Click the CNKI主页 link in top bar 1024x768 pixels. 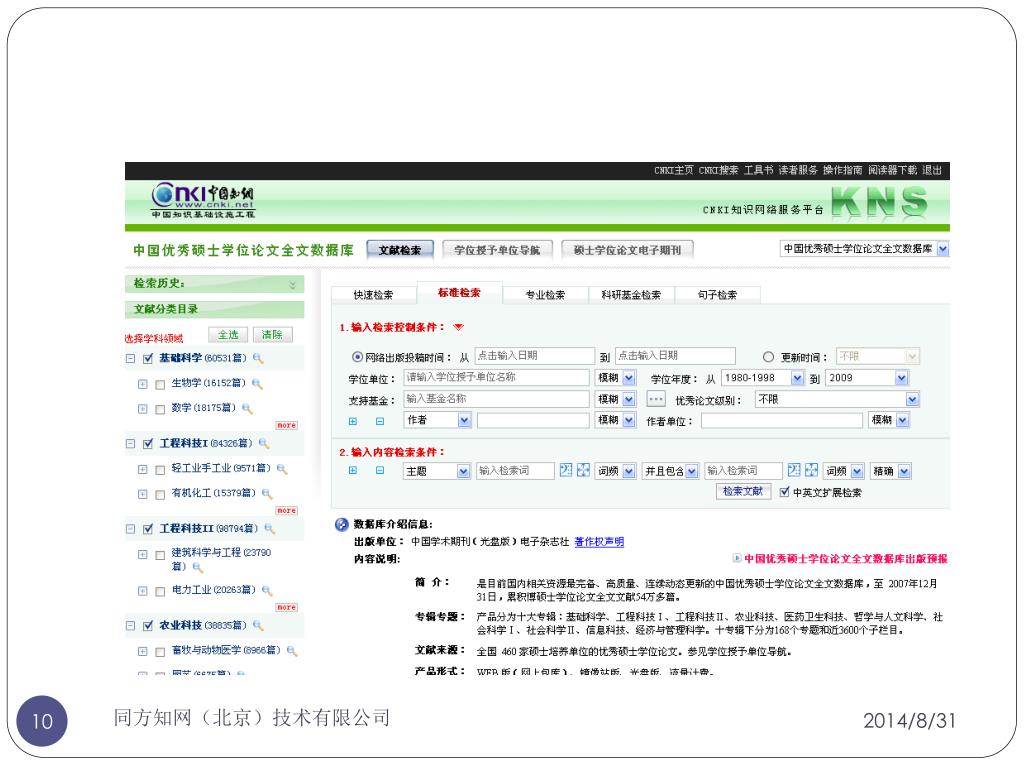tap(673, 170)
